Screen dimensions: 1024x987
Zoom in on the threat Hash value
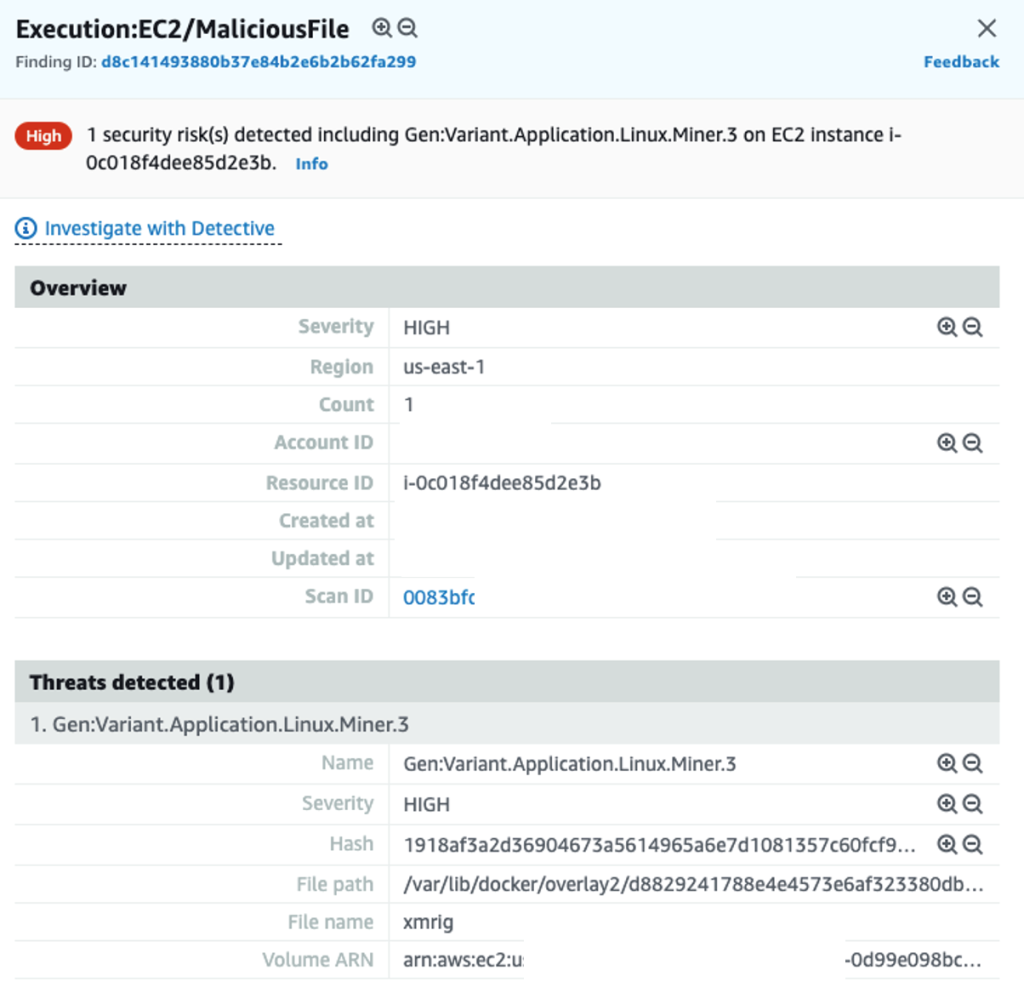pos(947,843)
